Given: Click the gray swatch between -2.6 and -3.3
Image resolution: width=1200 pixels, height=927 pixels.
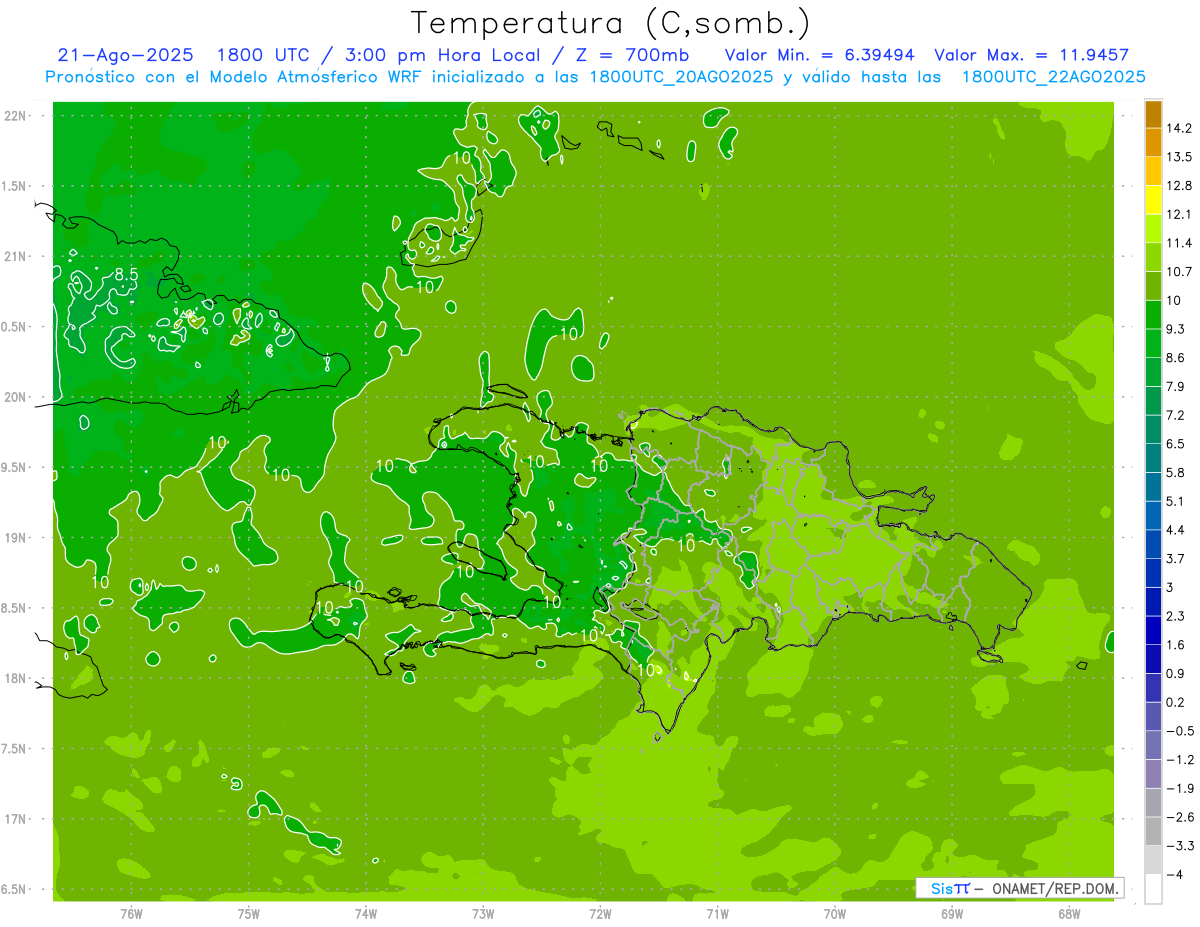Looking at the screenshot, I should [1153, 831].
